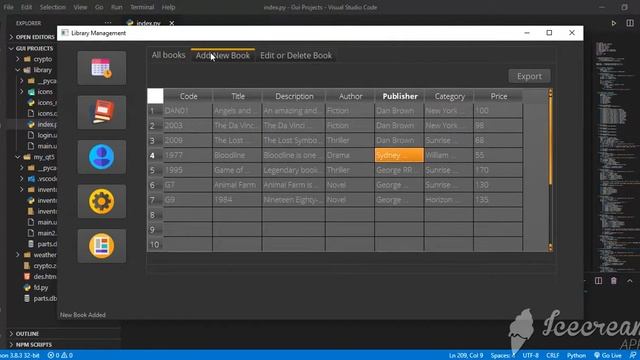Click the Code column header
Screen dimensions: 640x360
188,96
